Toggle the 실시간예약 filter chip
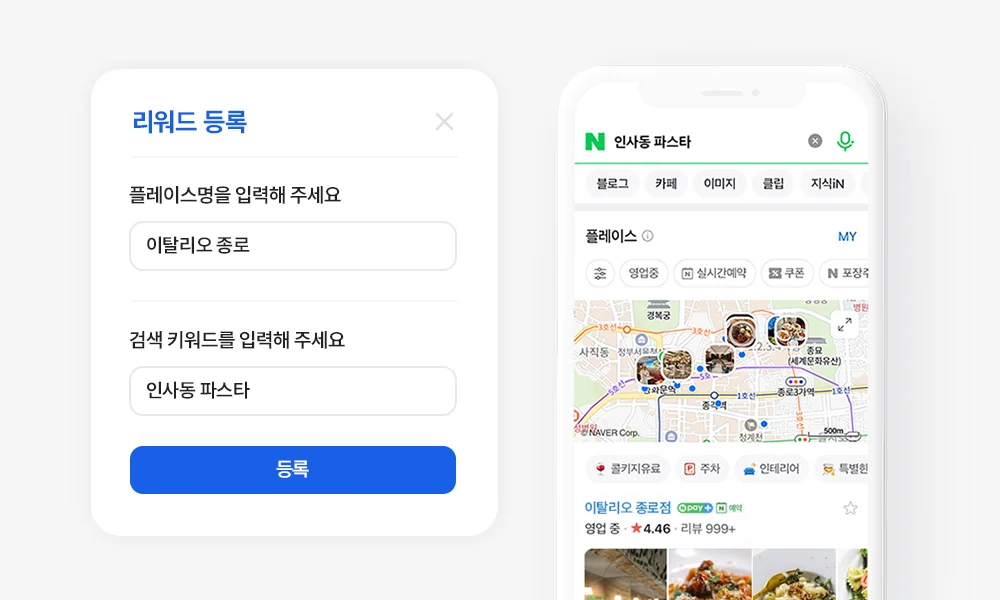Image resolution: width=1000 pixels, height=600 pixels. 714,274
